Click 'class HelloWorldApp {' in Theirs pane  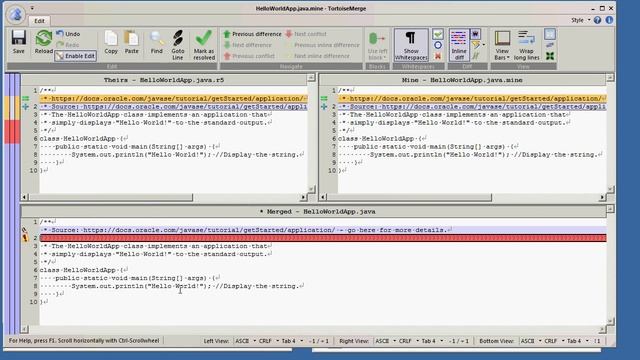click(x=83, y=138)
